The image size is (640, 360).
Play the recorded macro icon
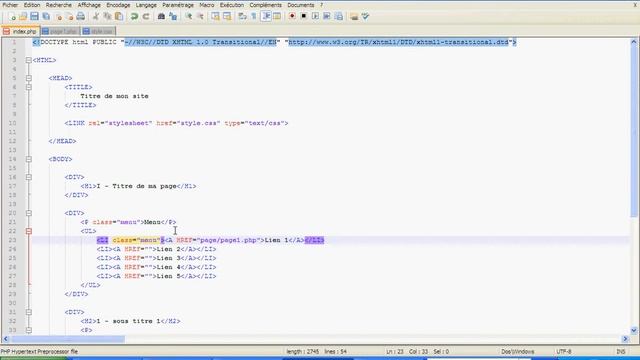[x=316, y=17]
